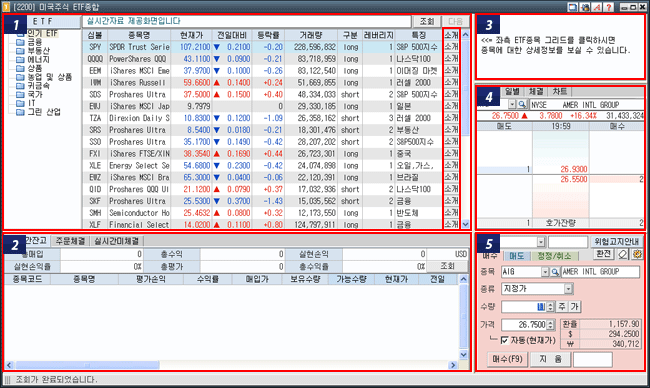Click the 소개 button on SDS row

pos(451,95)
